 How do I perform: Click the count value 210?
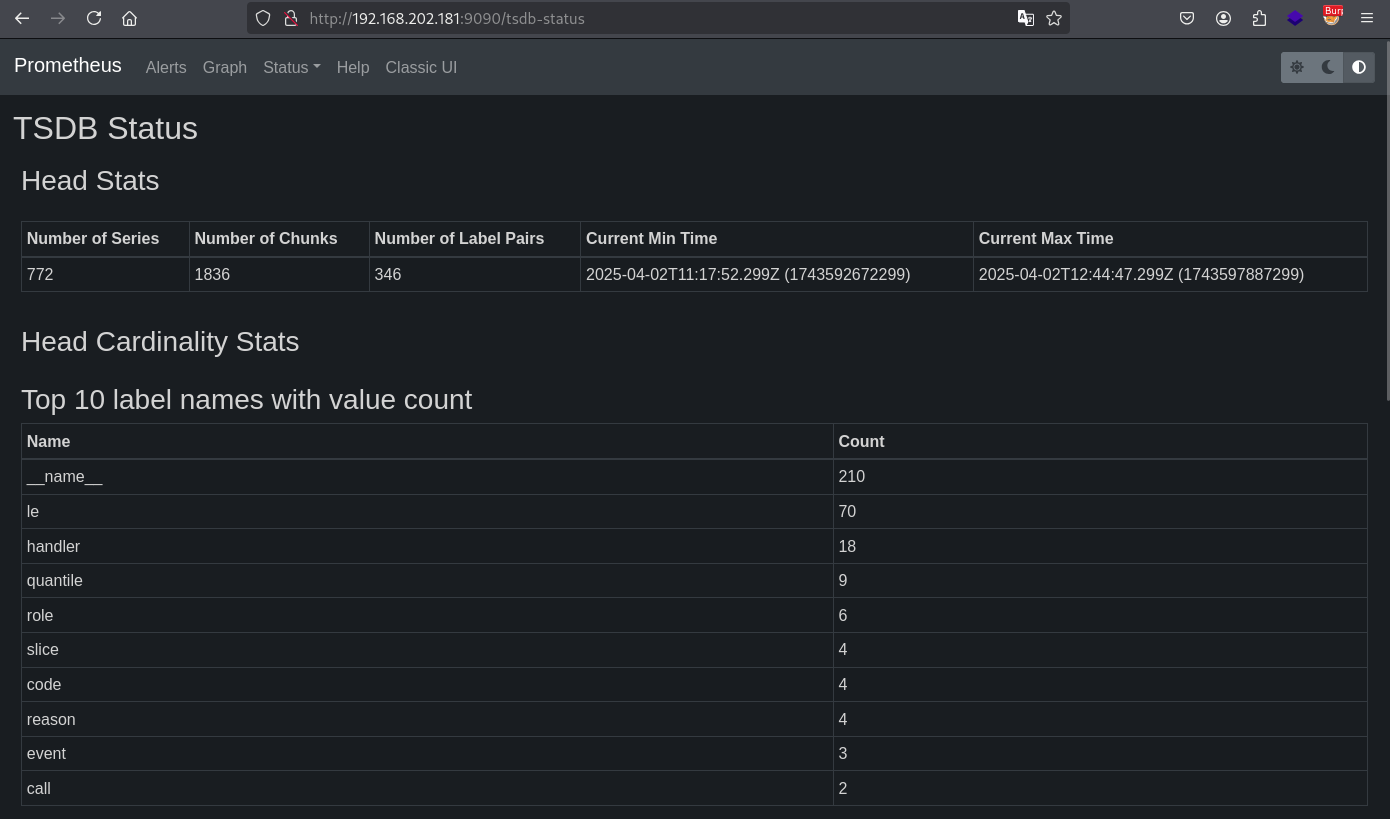[x=852, y=477]
